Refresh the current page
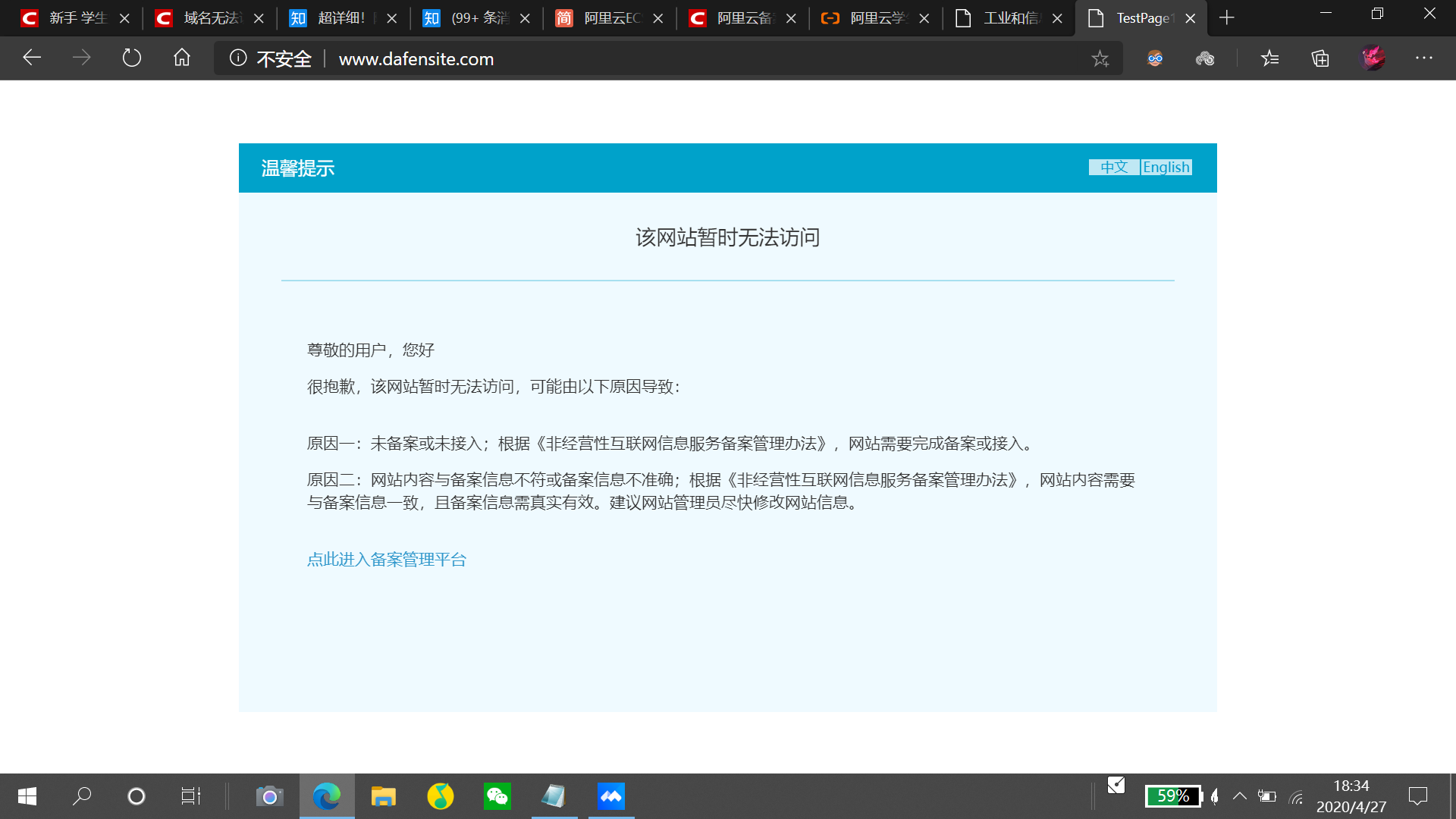 pyautogui.click(x=132, y=58)
